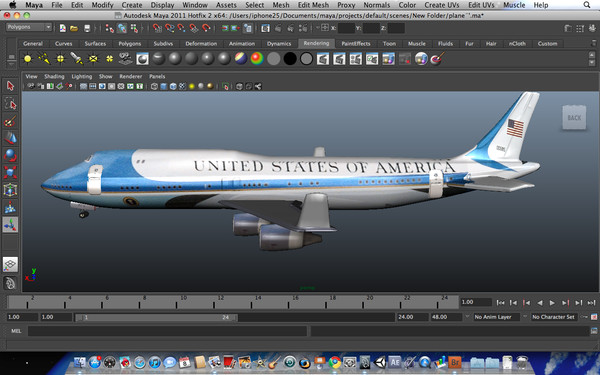Screen dimensions: 600x375
Task: Open the Polygons menu set dropdown
Action: tap(29, 27)
